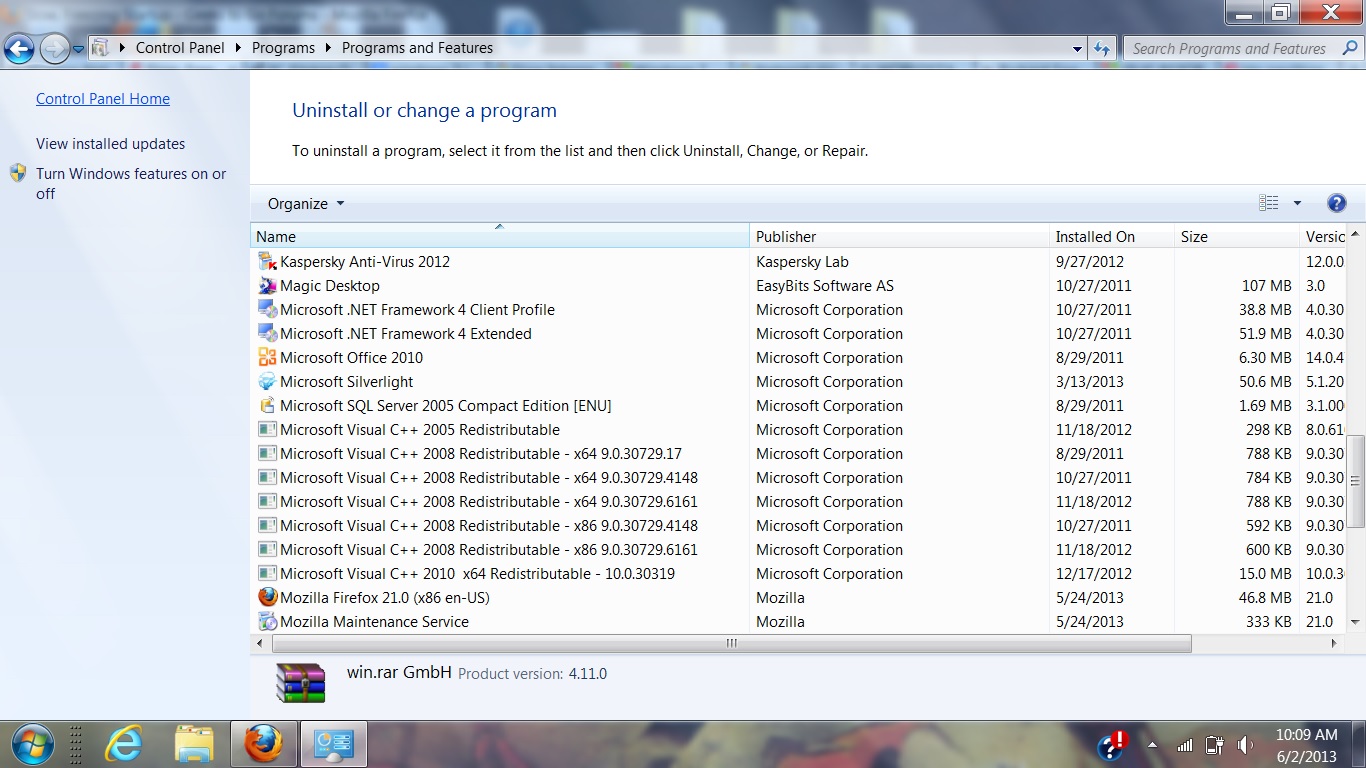Open the Organize dropdown menu
The image size is (1366, 768).
305,203
